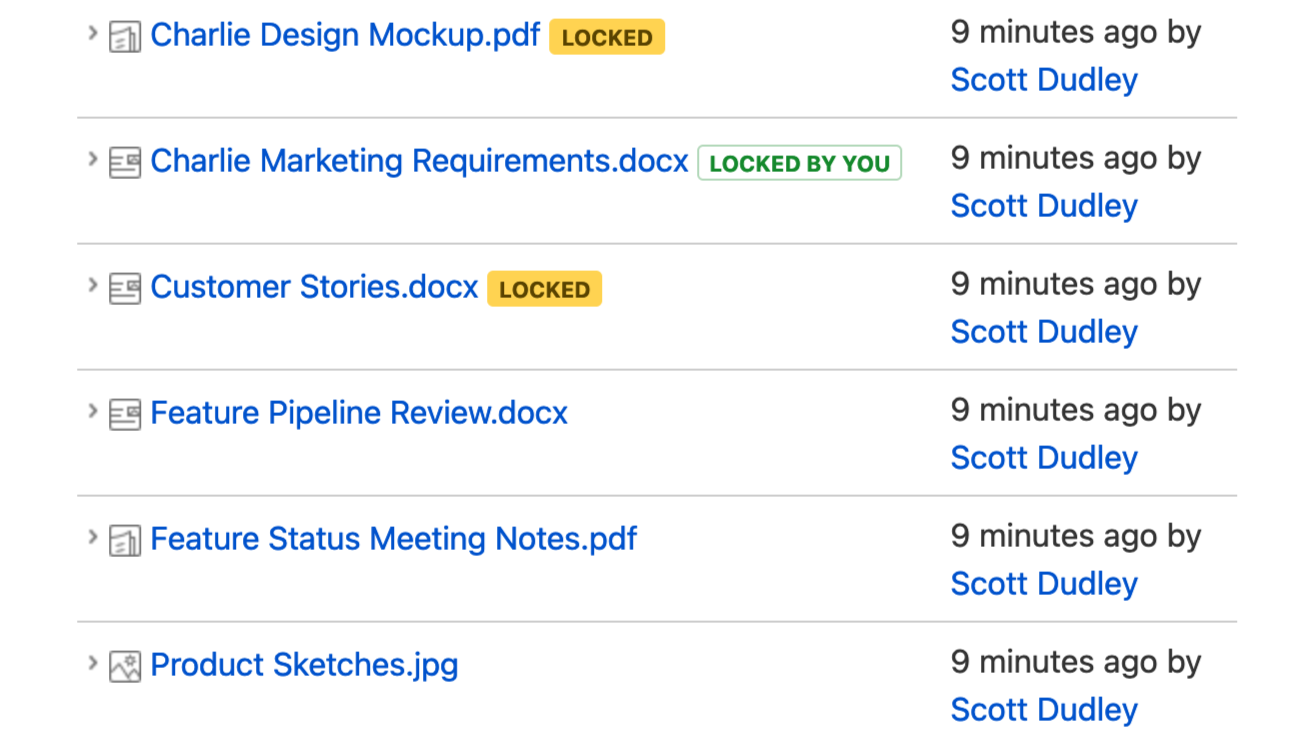
Task: Expand the Feature Pipeline Review.docx row
Action: coord(92,411)
